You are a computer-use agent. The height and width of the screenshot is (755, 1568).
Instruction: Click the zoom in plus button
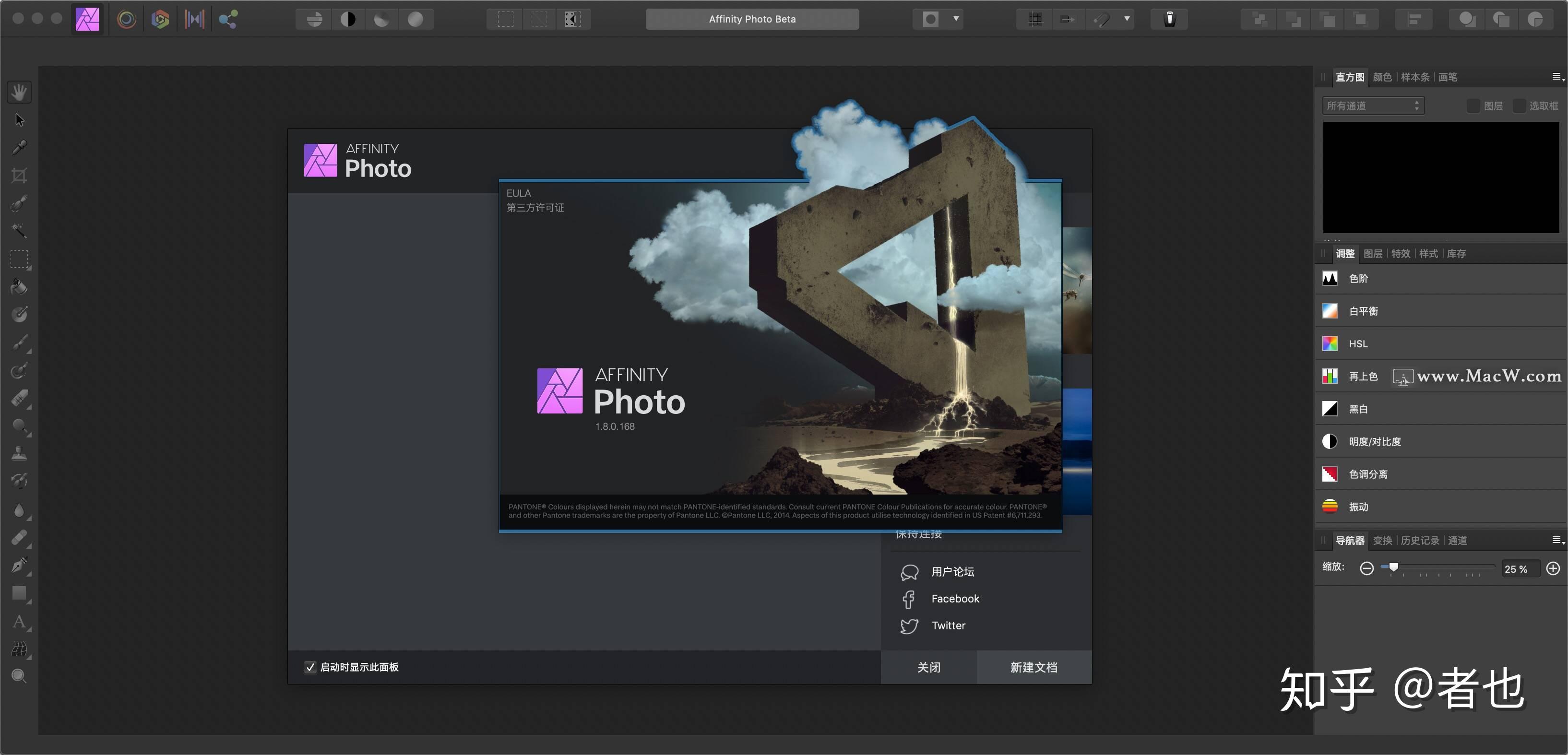coord(1553,568)
